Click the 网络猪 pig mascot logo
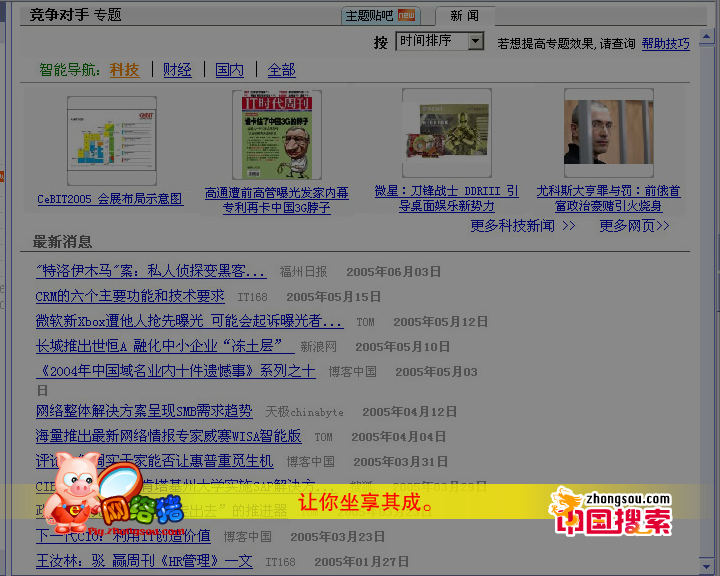 (x=113, y=494)
